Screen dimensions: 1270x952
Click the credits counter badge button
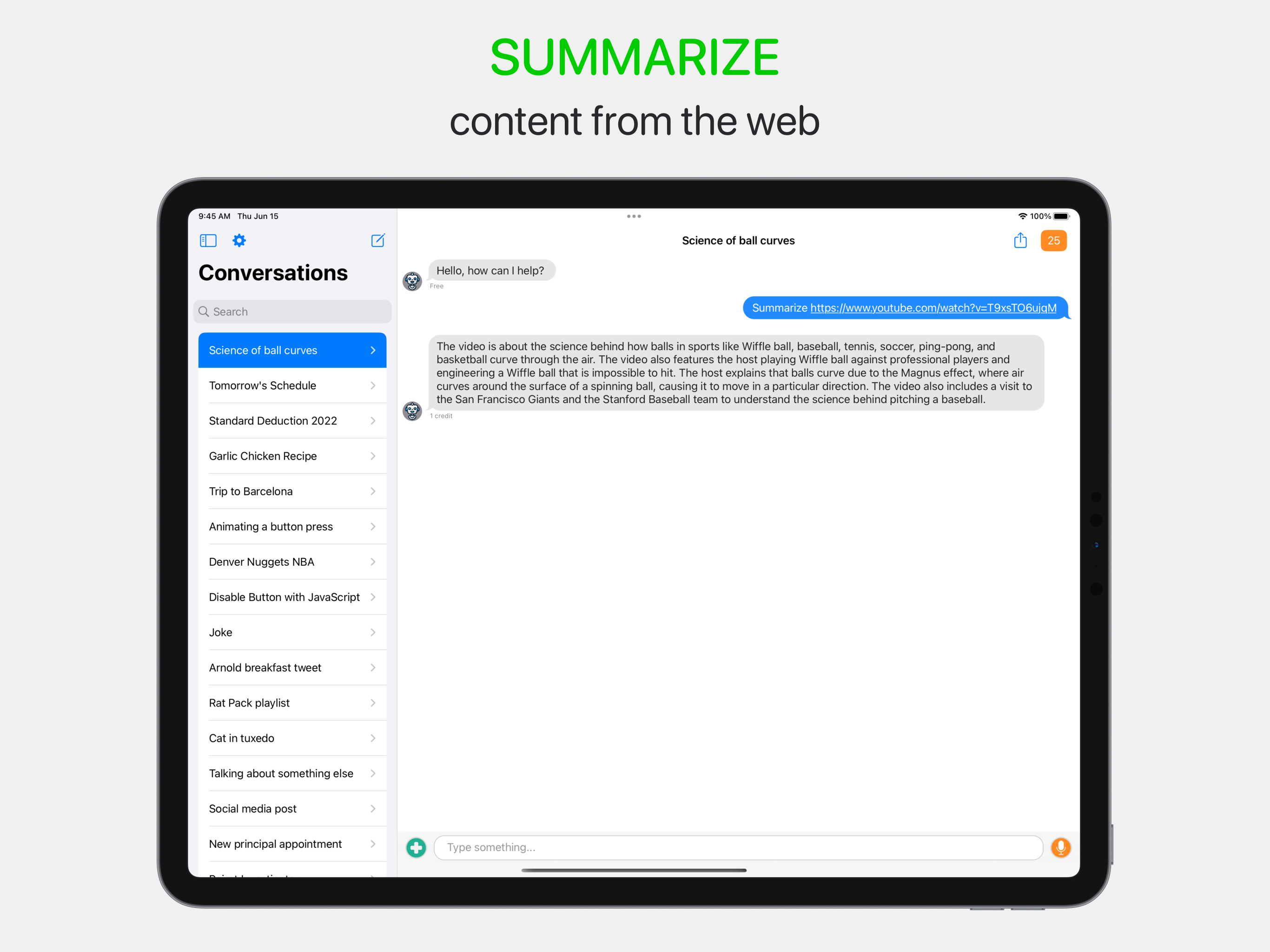point(1054,240)
